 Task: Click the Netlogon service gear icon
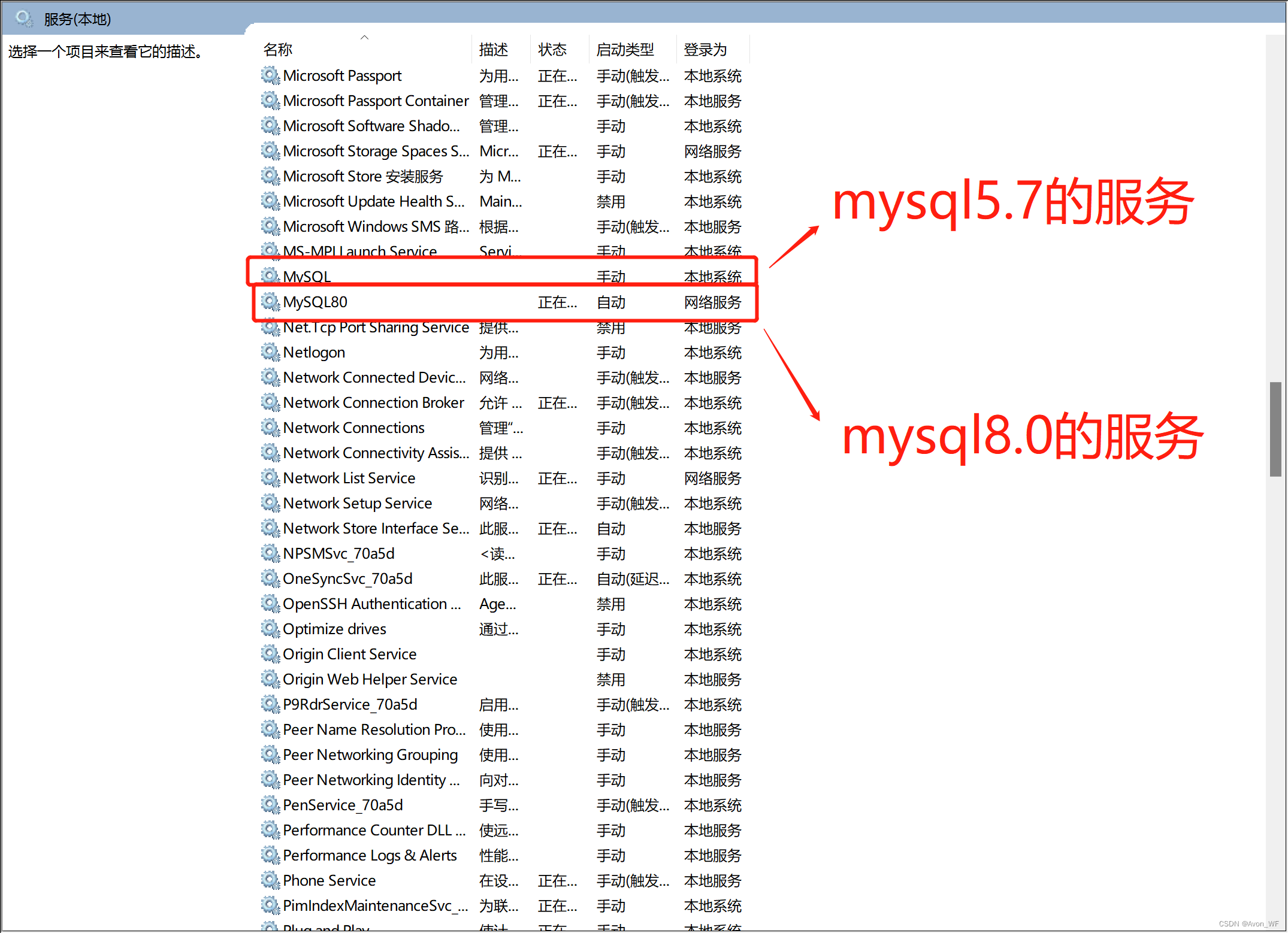[270, 352]
